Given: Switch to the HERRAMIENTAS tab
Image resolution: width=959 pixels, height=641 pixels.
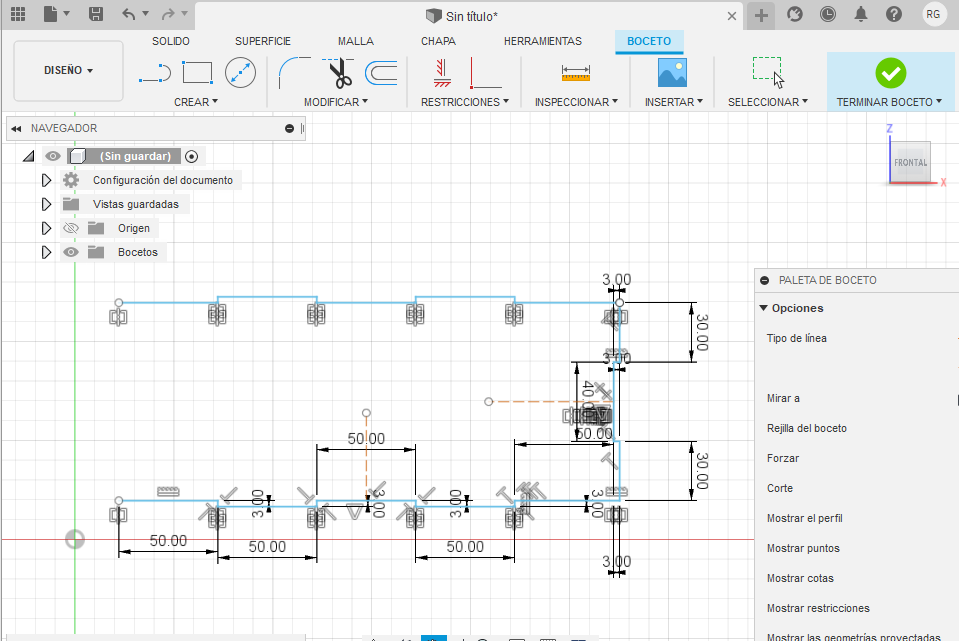Looking at the screenshot, I should point(543,41).
